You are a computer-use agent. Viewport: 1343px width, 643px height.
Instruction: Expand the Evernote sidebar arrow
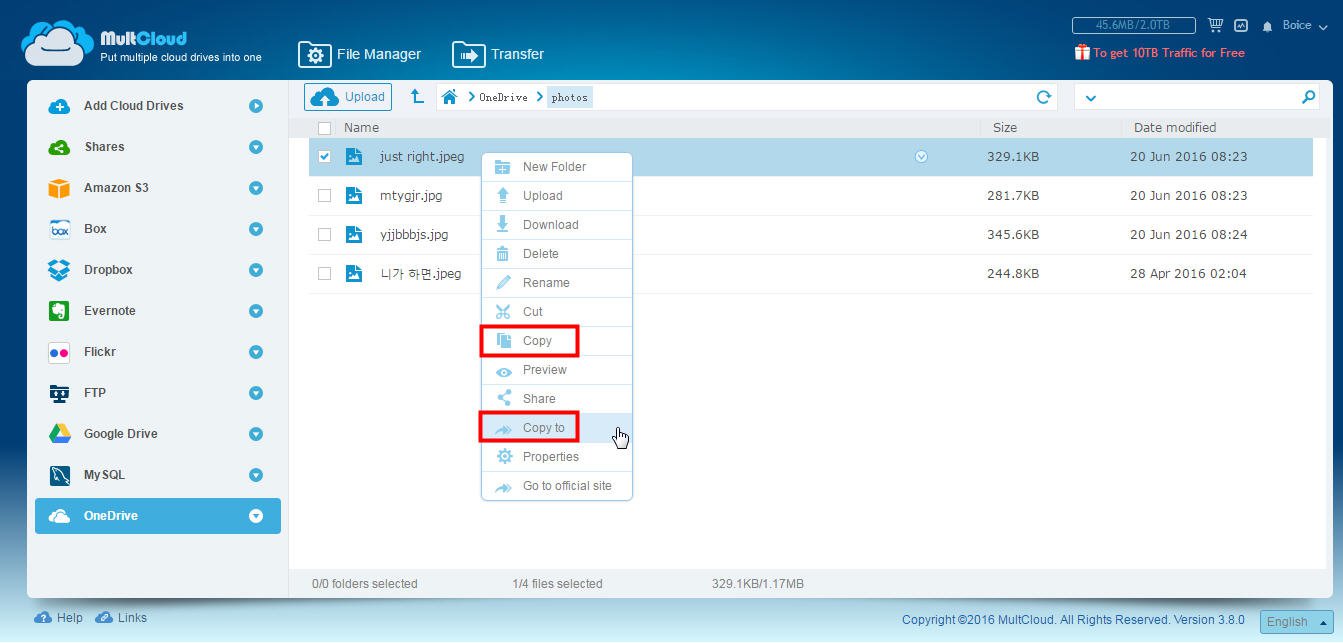pos(256,311)
